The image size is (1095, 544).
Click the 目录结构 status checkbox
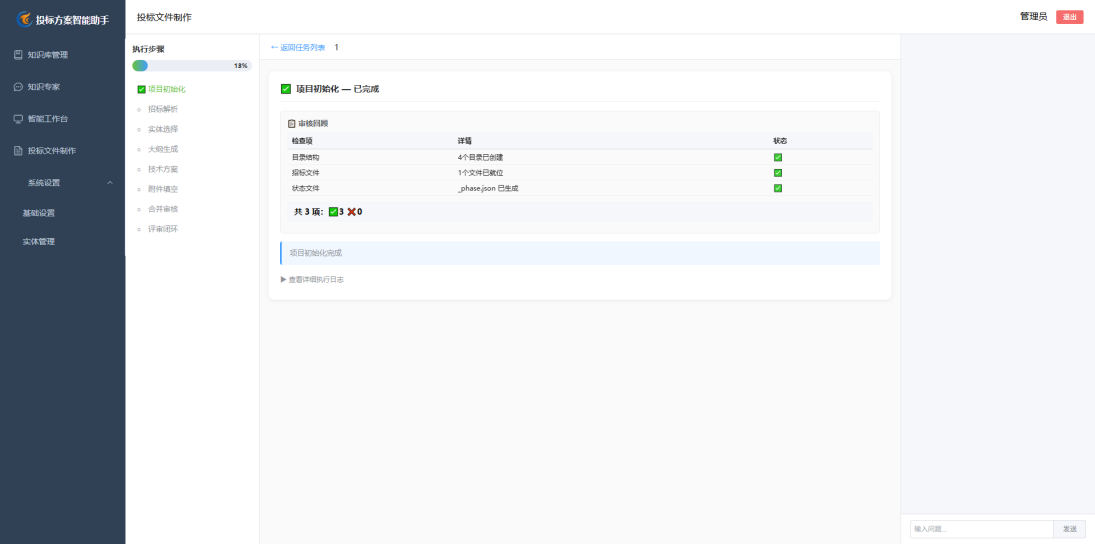(x=778, y=158)
